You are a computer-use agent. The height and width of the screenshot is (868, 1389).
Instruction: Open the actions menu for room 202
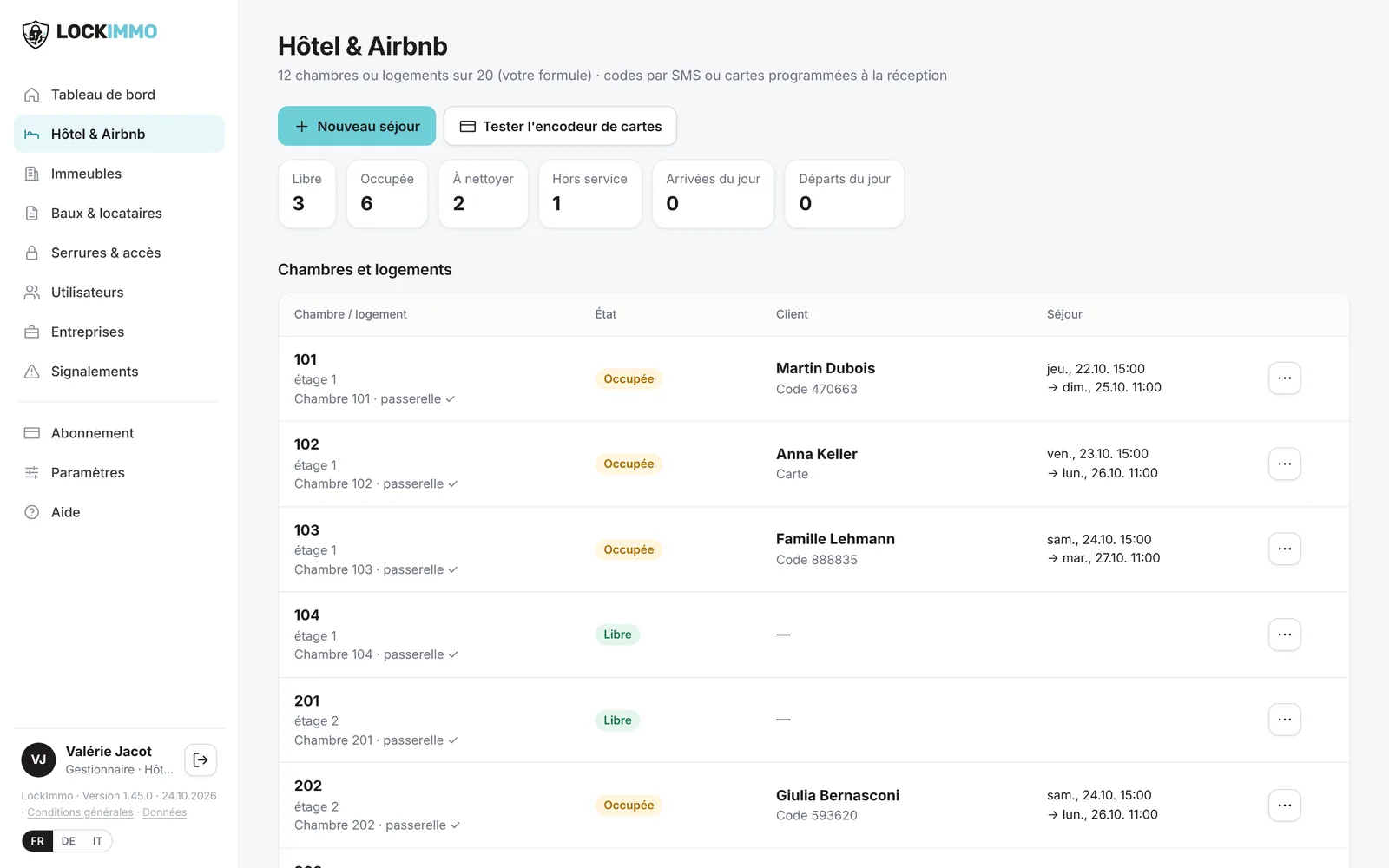coord(1285,806)
